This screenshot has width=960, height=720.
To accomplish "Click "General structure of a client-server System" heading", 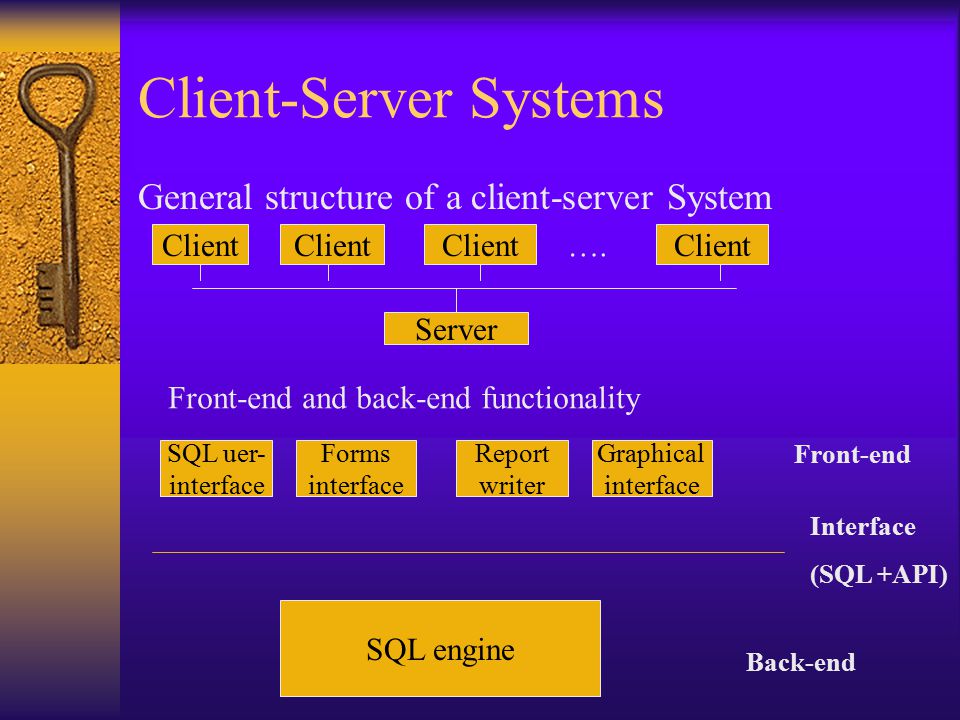I will [x=455, y=198].
